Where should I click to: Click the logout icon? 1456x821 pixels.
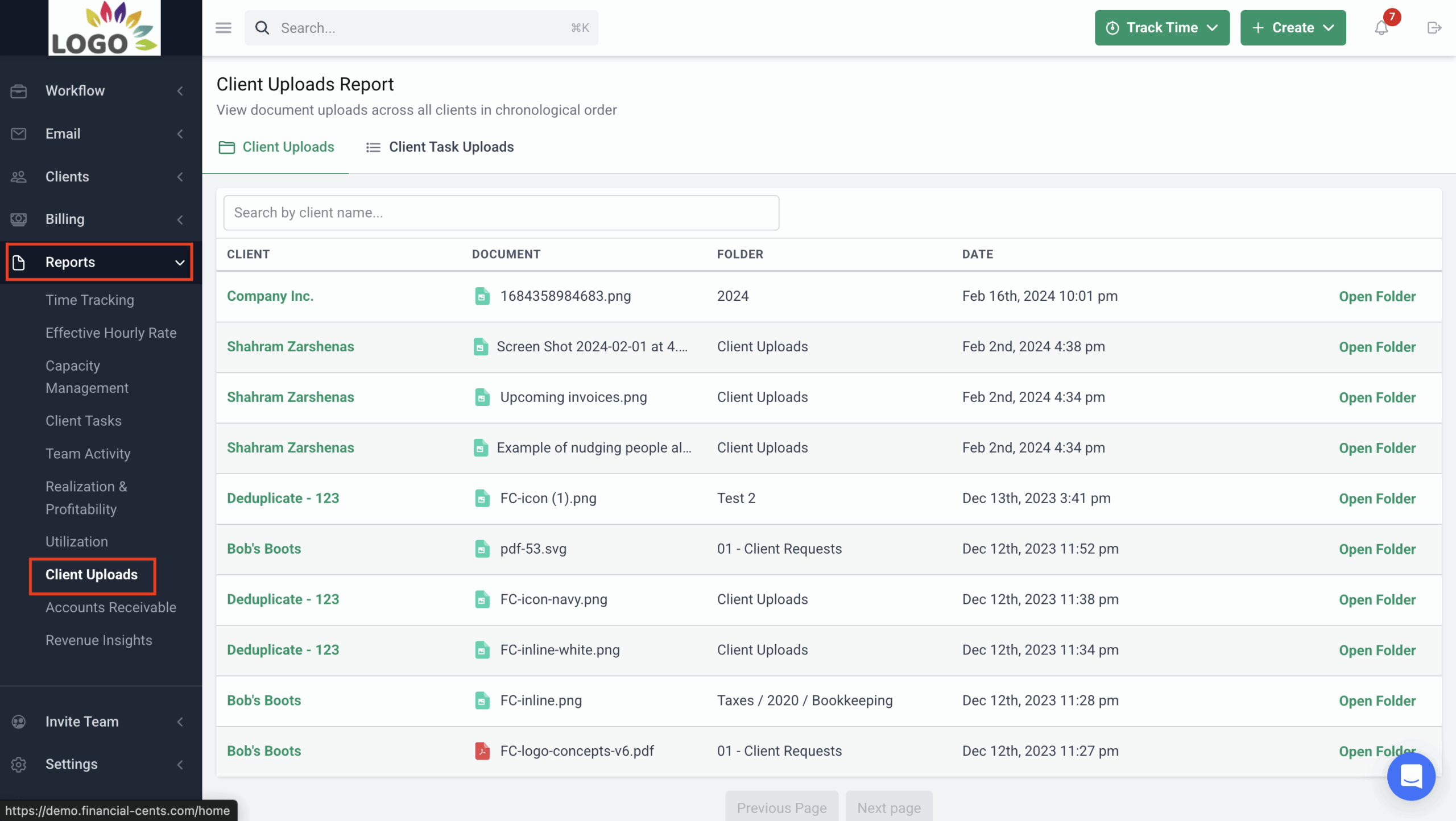click(1434, 28)
